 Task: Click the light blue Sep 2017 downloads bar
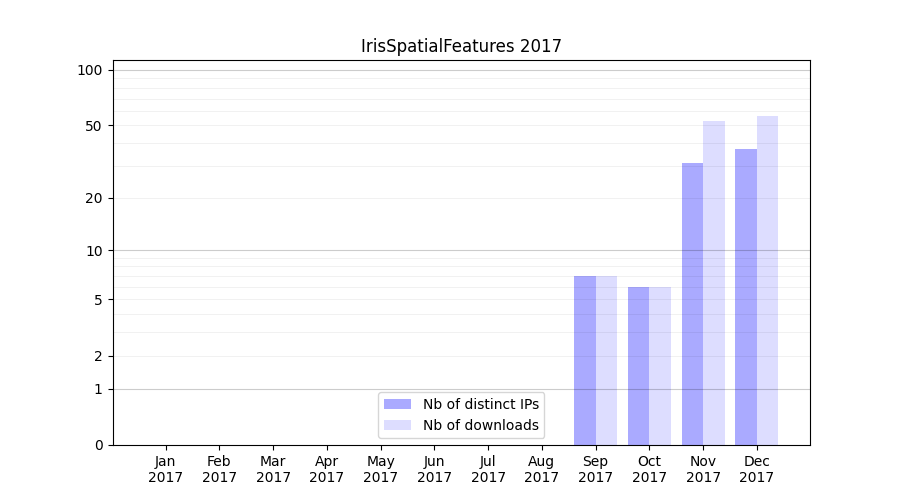pyautogui.click(x=606, y=360)
